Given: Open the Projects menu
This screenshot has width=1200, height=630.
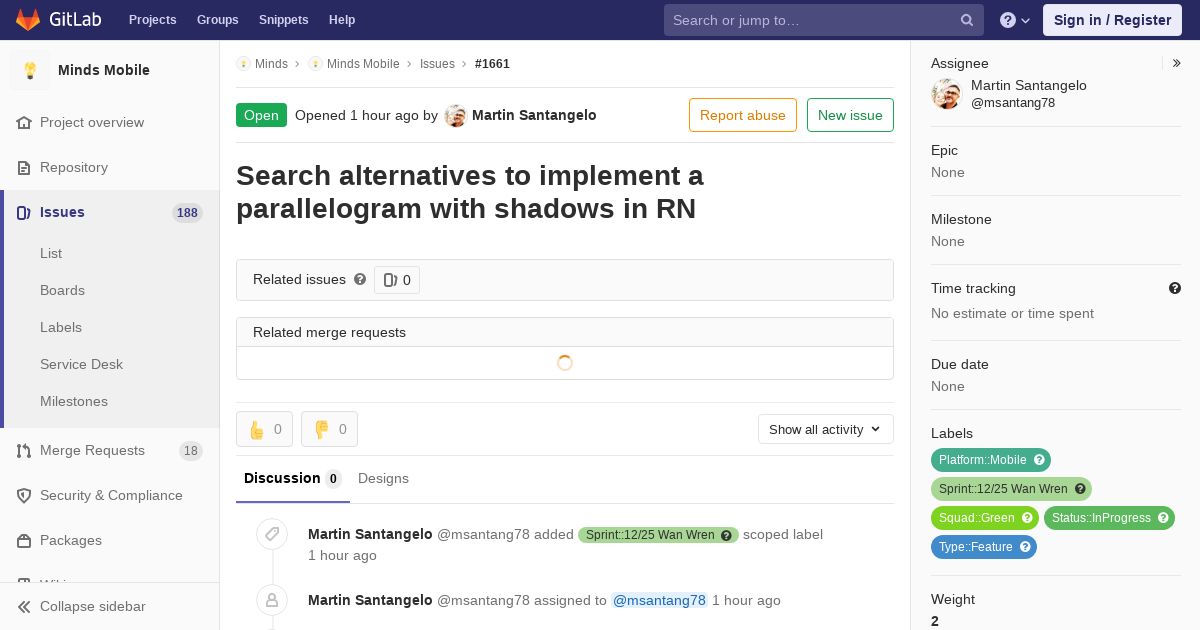Looking at the screenshot, I should click(x=152, y=20).
